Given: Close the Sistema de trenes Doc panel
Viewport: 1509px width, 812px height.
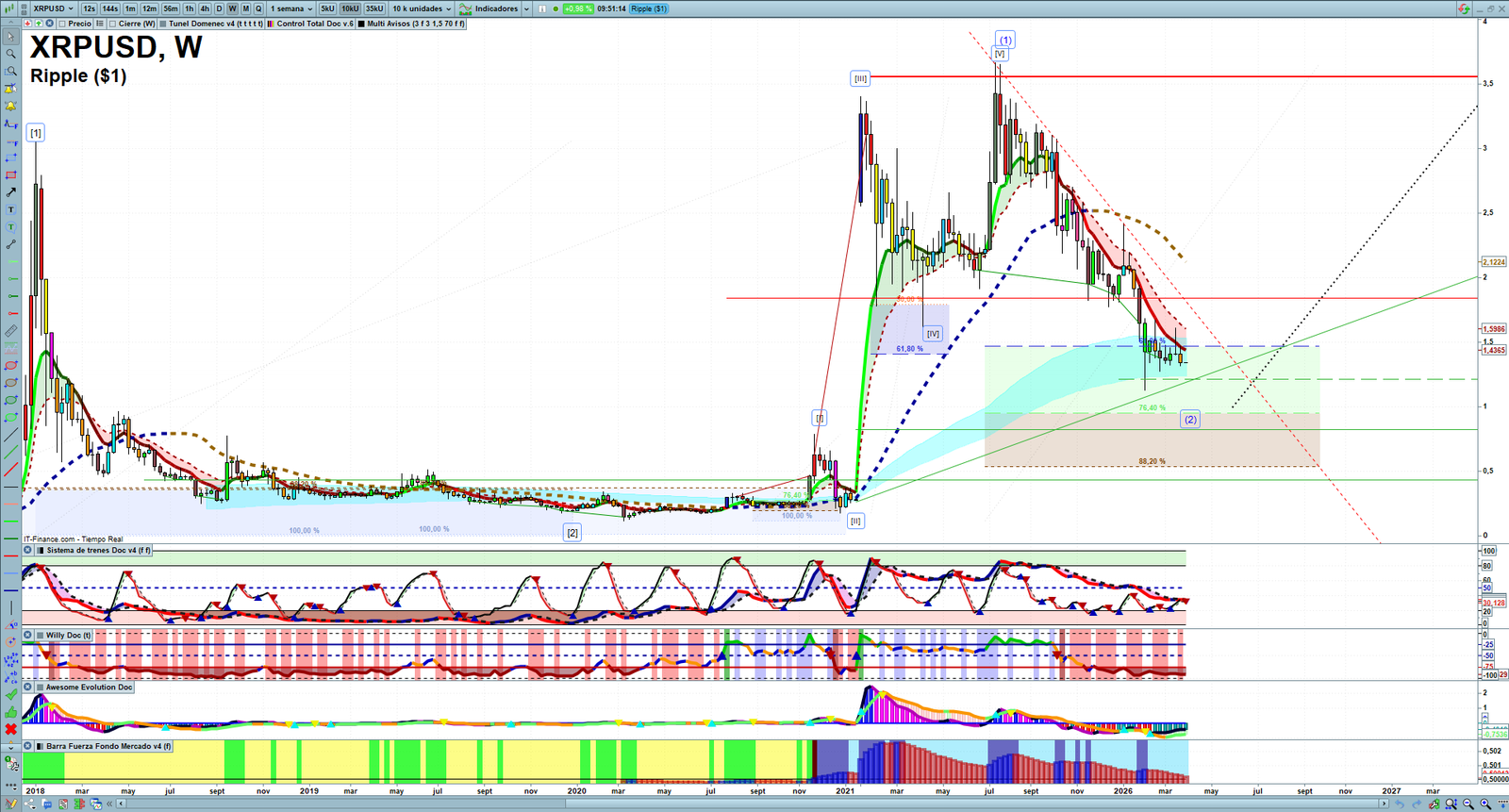Looking at the screenshot, I should 28,550.
